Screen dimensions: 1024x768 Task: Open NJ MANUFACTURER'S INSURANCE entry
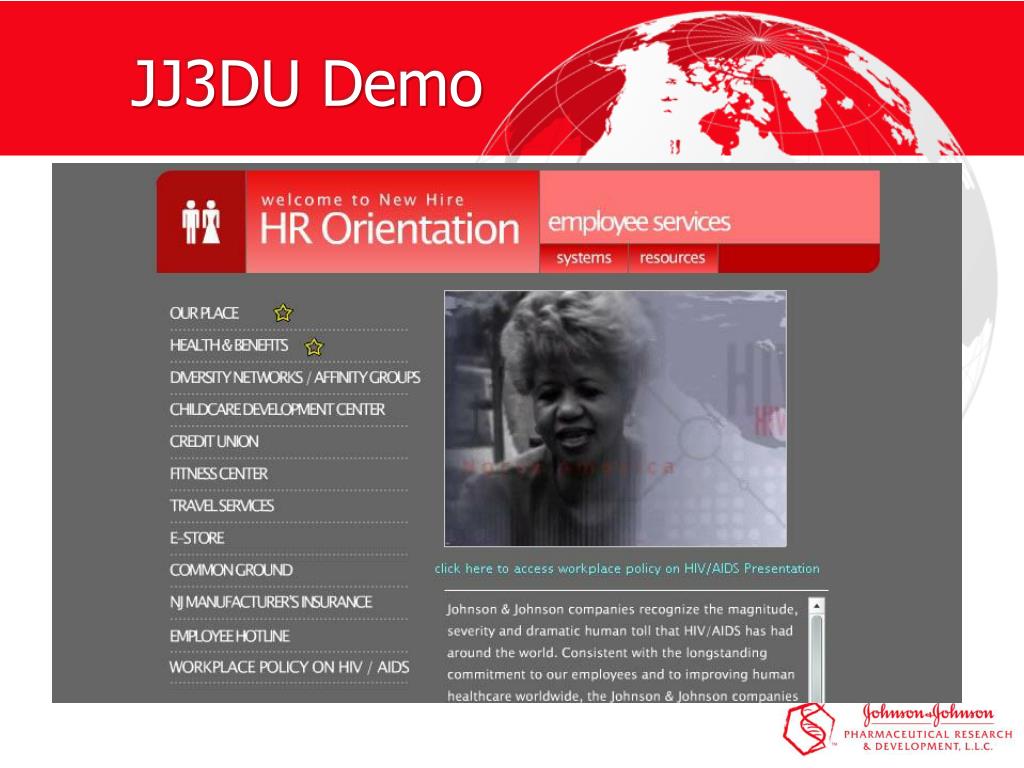271,601
